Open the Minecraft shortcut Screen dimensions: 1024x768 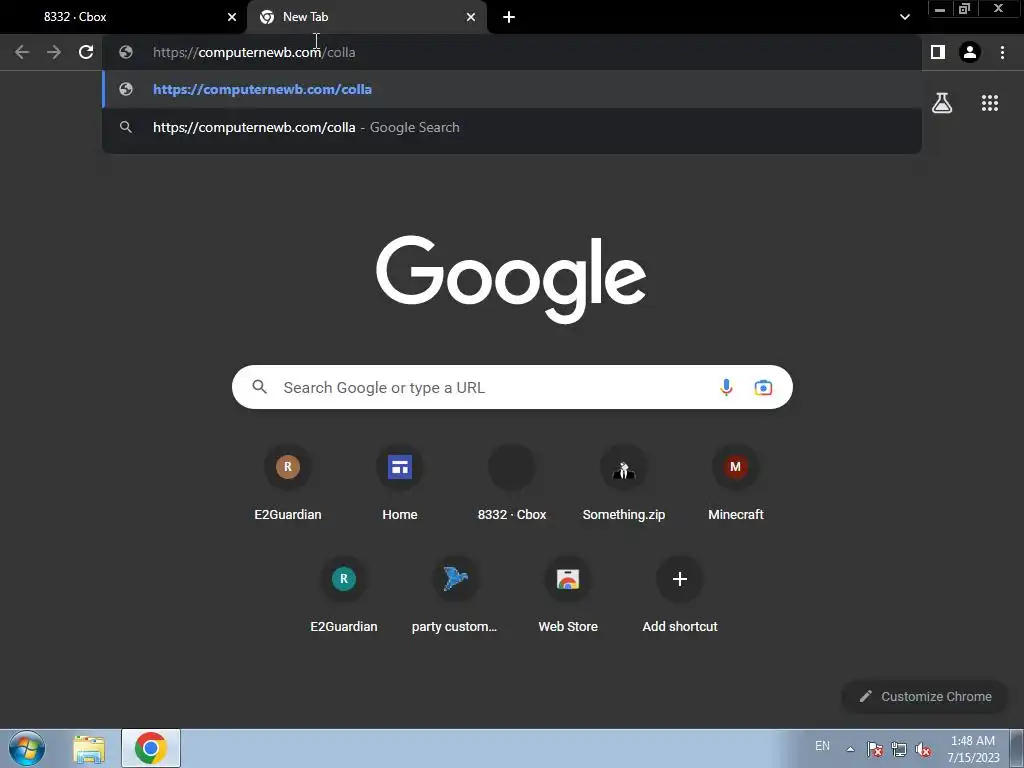click(736, 484)
